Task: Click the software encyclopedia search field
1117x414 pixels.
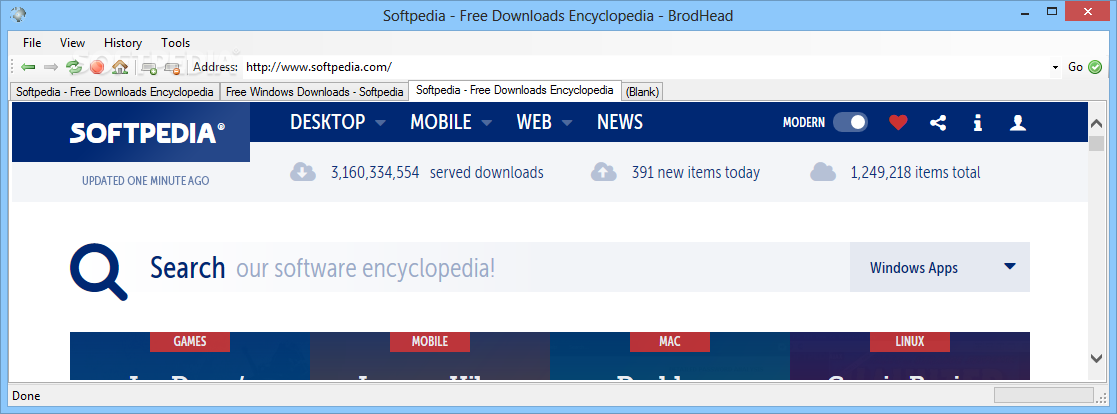Action: [492, 267]
